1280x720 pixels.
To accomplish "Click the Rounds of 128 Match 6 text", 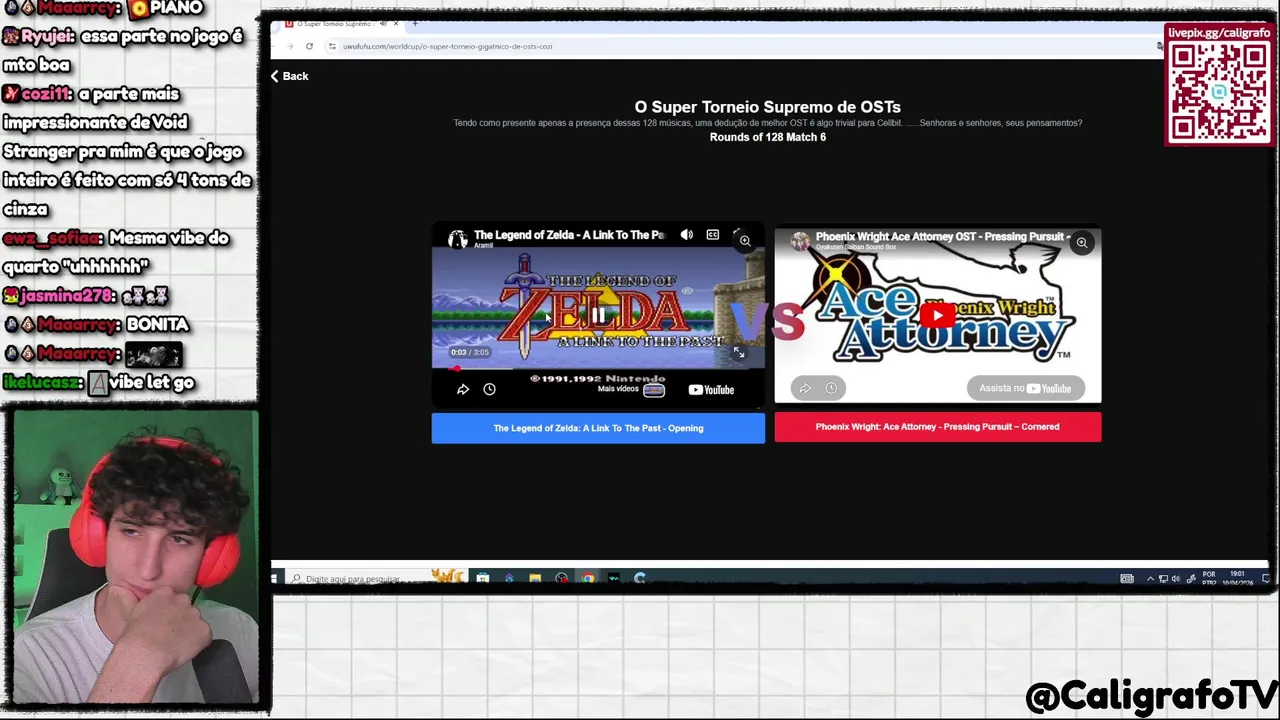I will 767,137.
